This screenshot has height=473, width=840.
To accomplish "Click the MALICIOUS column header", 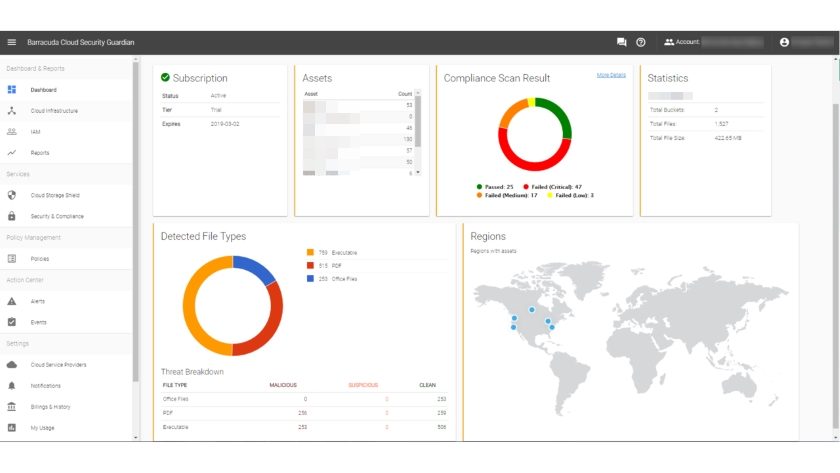I will pos(283,385).
